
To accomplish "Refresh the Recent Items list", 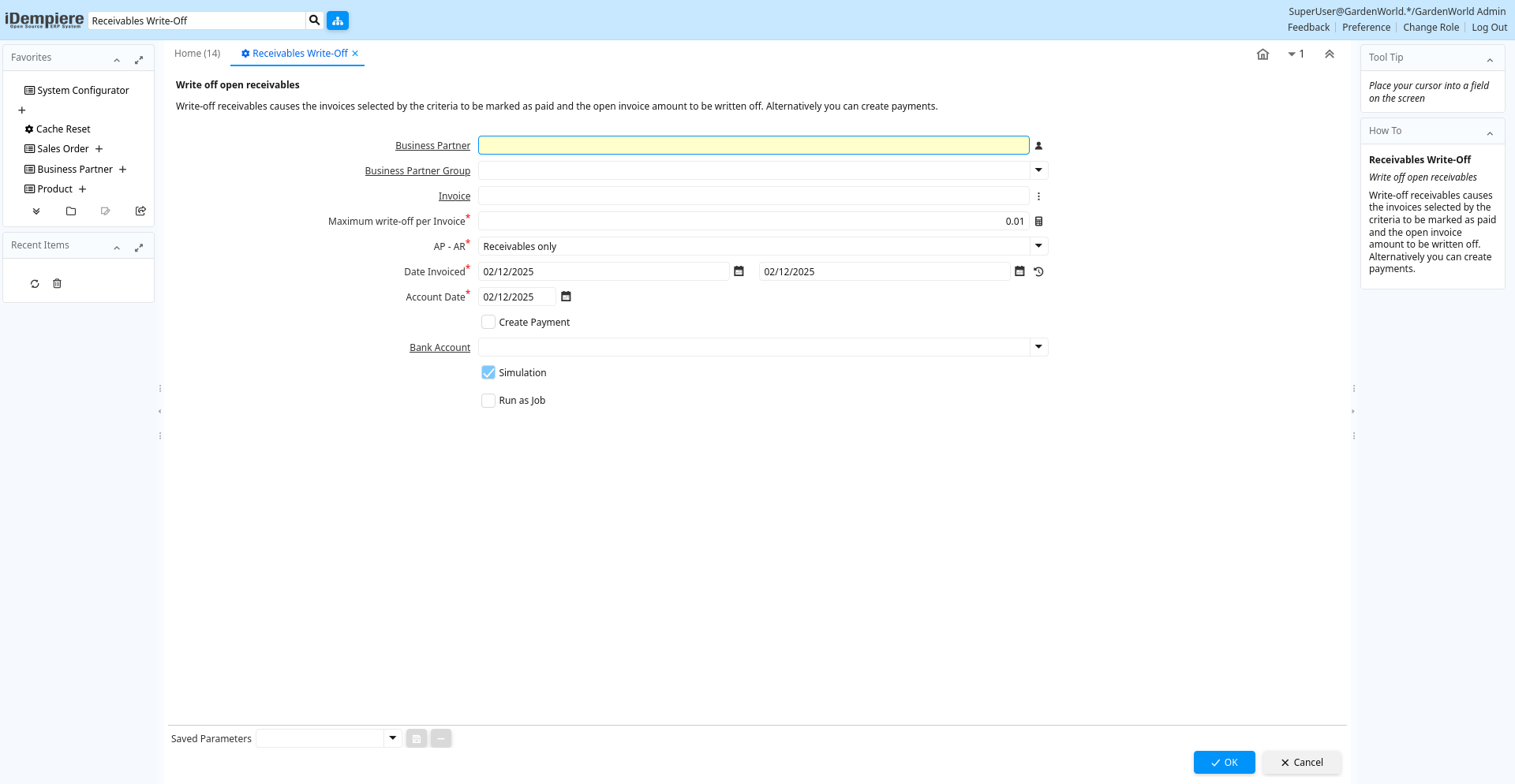I will pyautogui.click(x=35, y=284).
